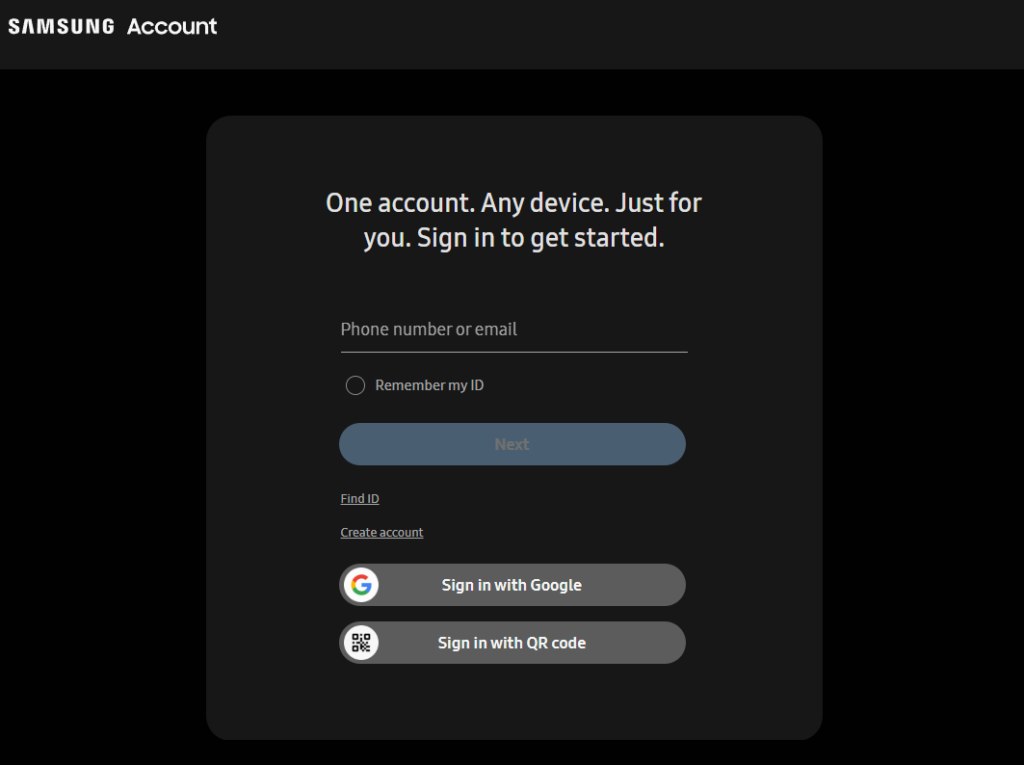
Task: Open the Create account link
Action: pyautogui.click(x=381, y=532)
